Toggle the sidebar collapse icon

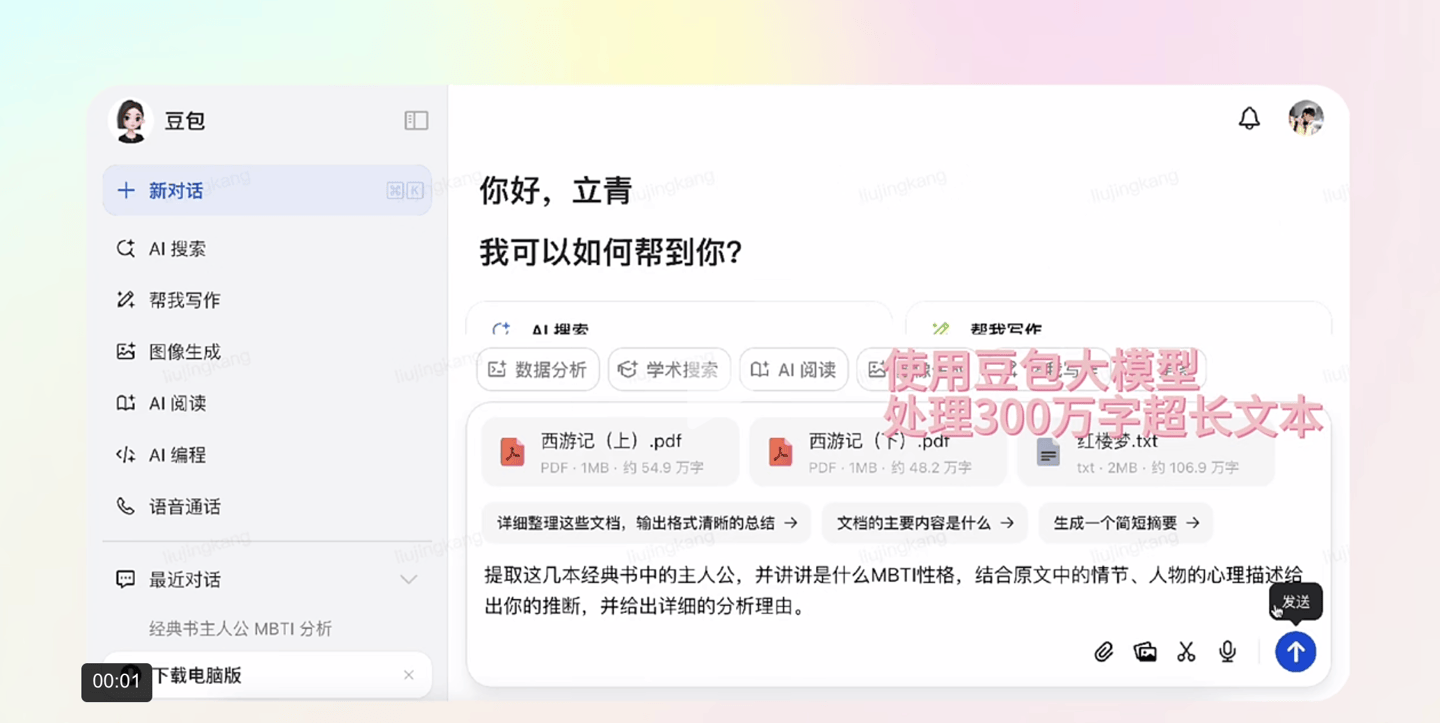tap(416, 120)
